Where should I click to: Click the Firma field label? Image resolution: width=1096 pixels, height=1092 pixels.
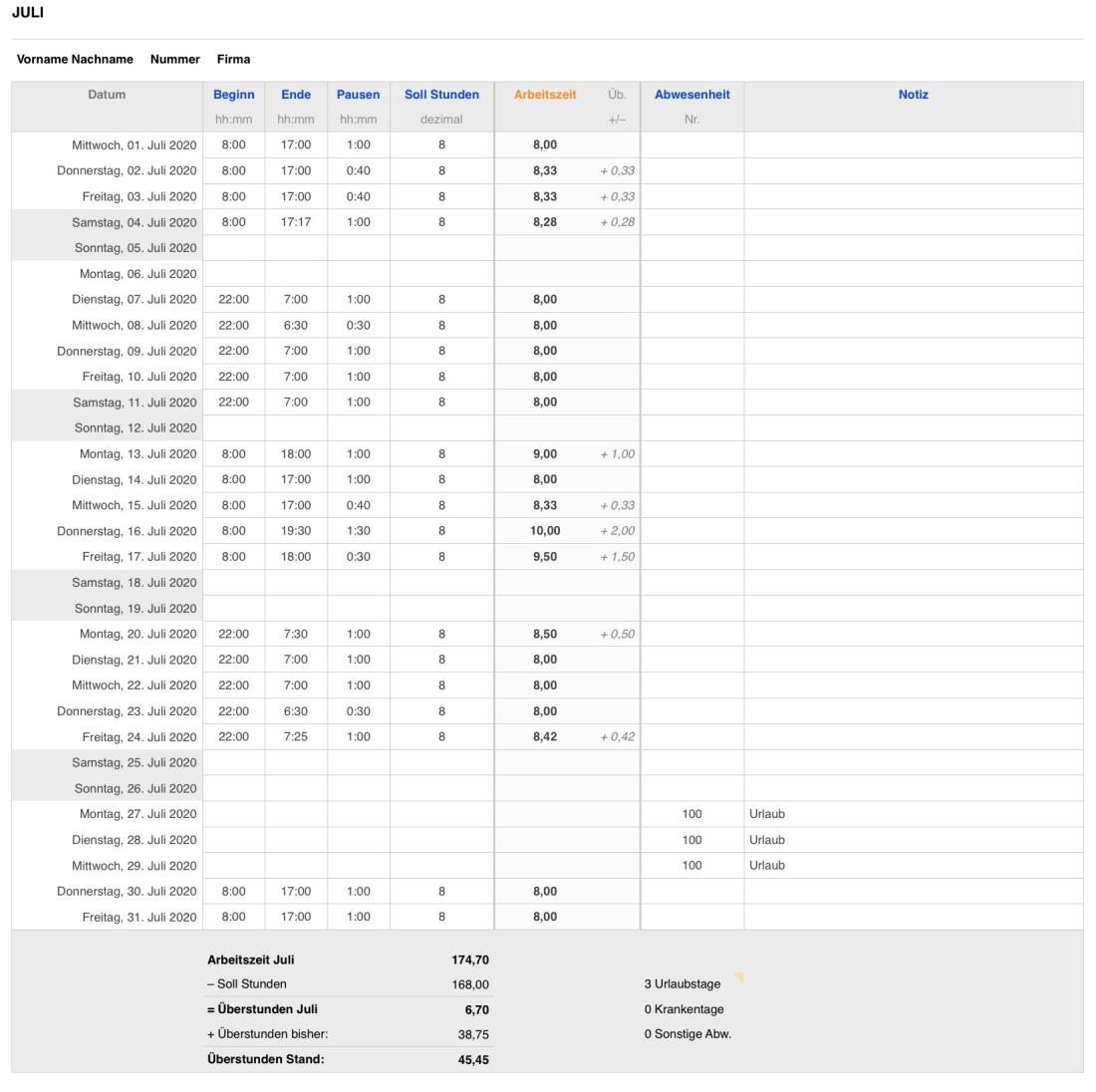(x=233, y=60)
